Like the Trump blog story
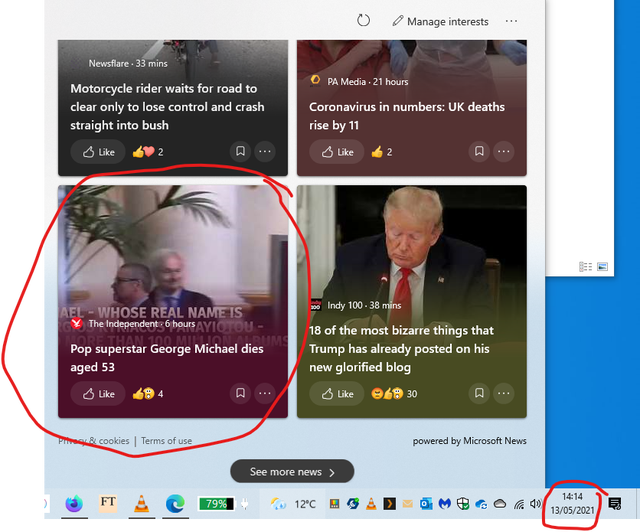The height and width of the screenshot is (532, 640). click(x=337, y=394)
